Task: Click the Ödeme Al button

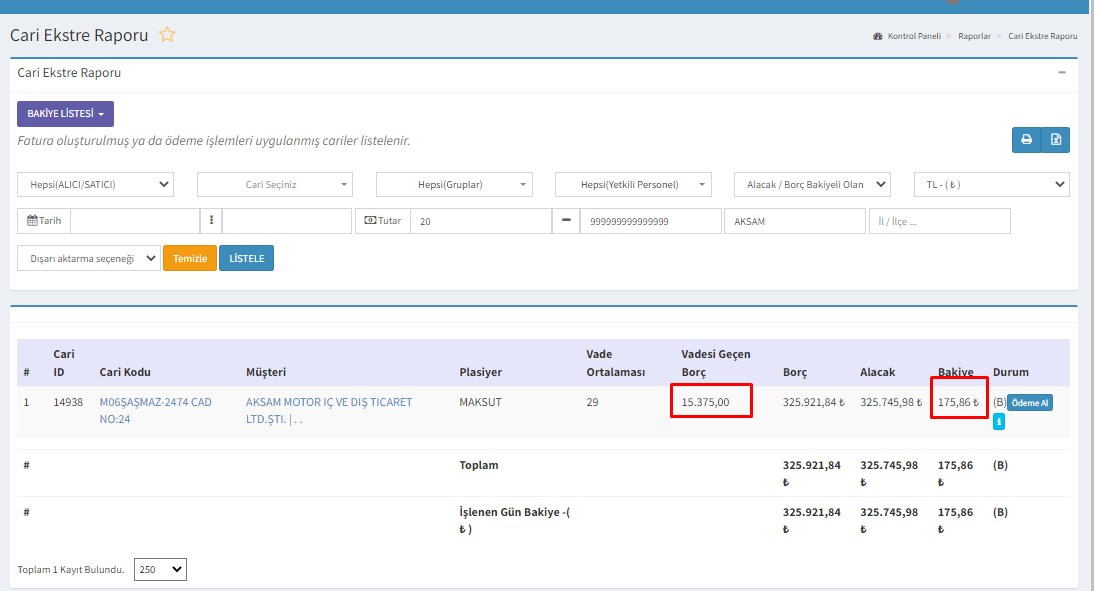Action: [1029, 402]
